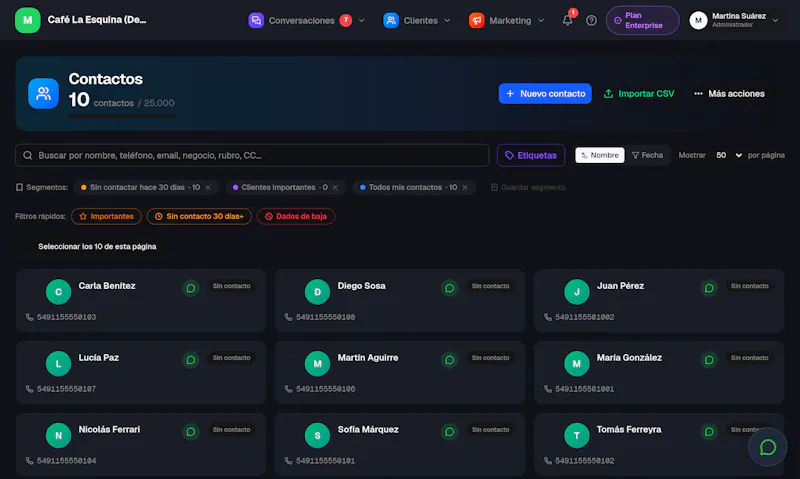The image size is (800, 479).
Task: Open the Martina Suárez account menu
Action: point(734,20)
